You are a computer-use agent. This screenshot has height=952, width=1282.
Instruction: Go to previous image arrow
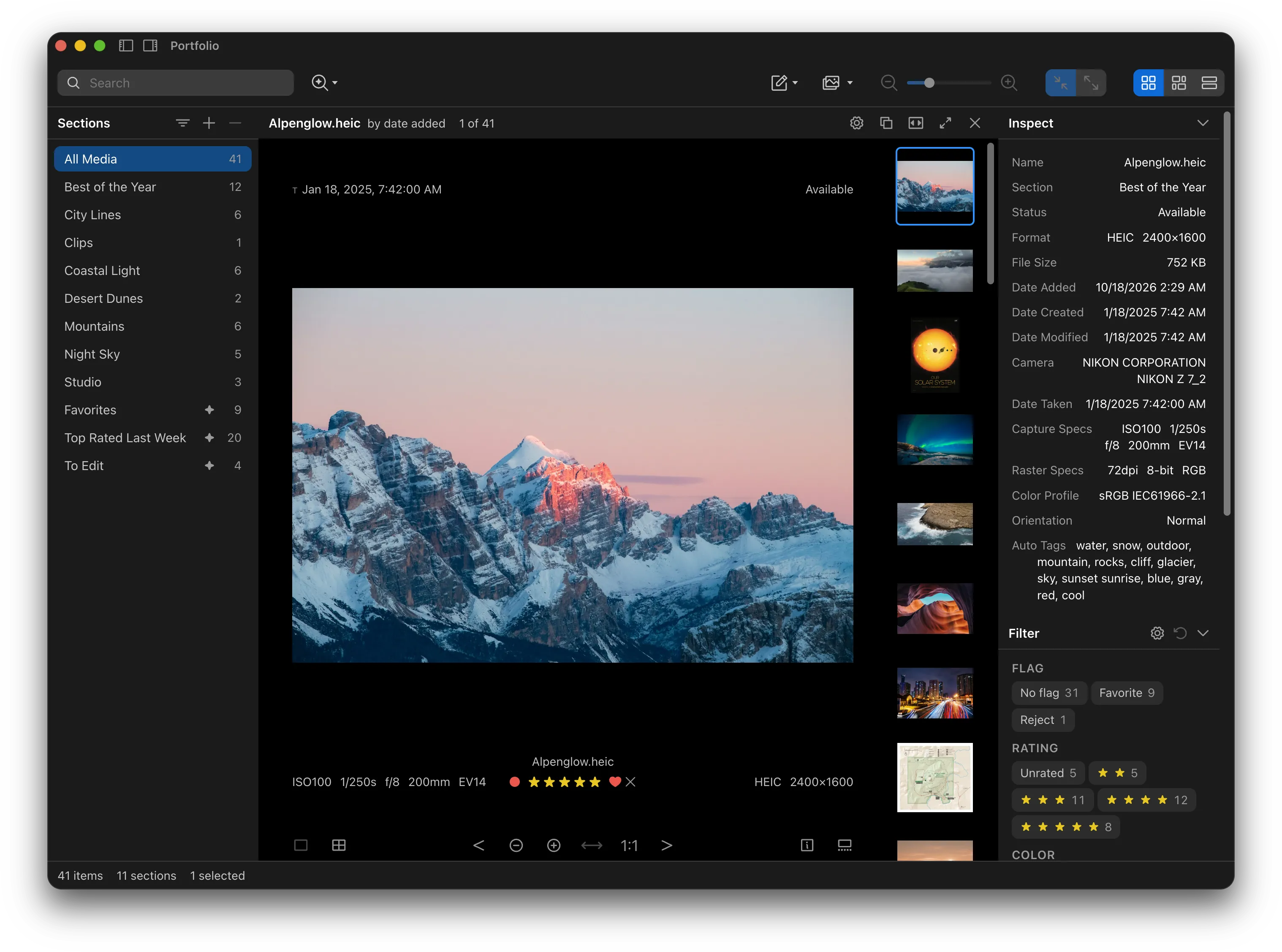pos(478,845)
